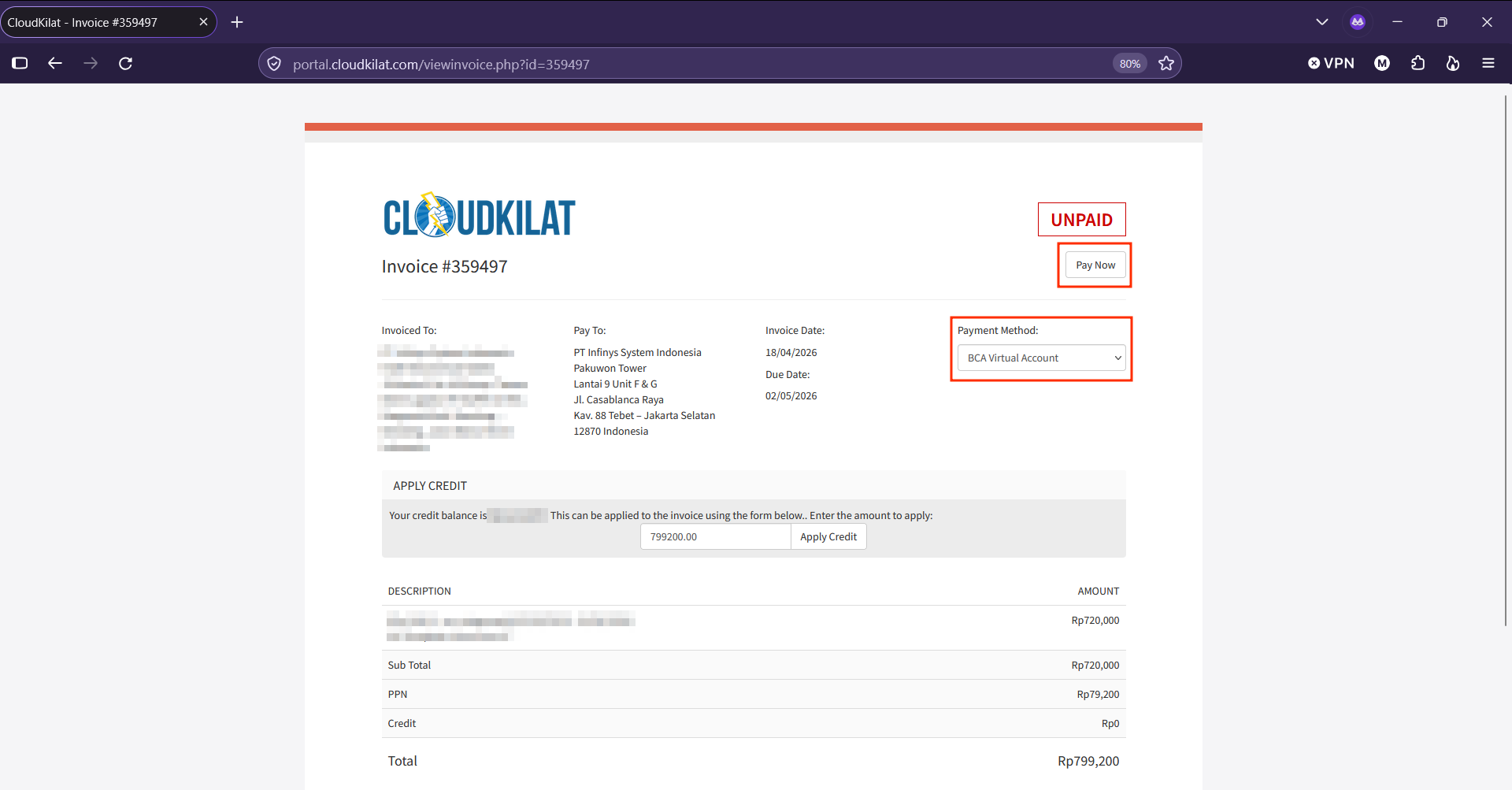
Task: Select the CloudKilat - Invoice #359497 tab
Action: pyautogui.click(x=108, y=22)
